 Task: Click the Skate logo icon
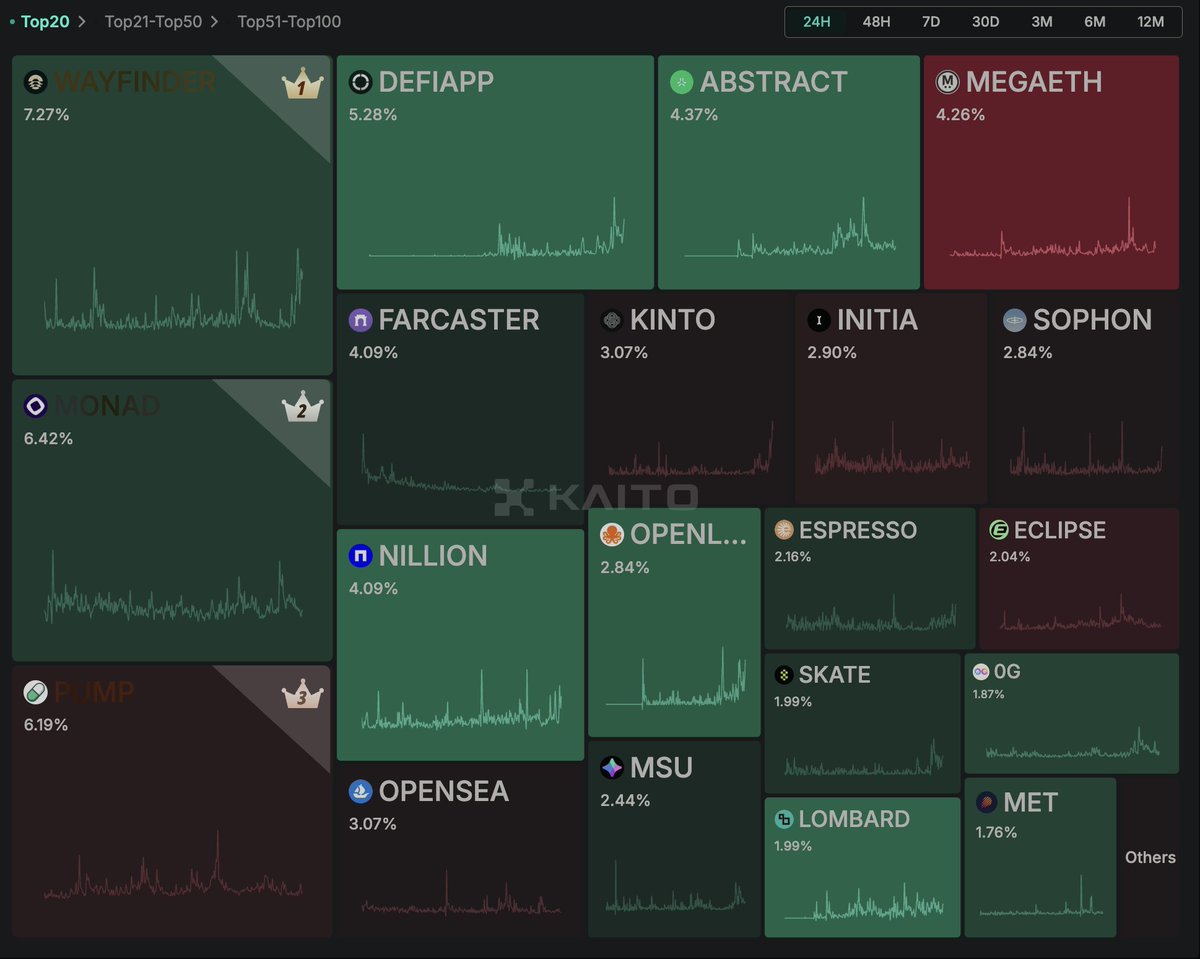(784, 675)
